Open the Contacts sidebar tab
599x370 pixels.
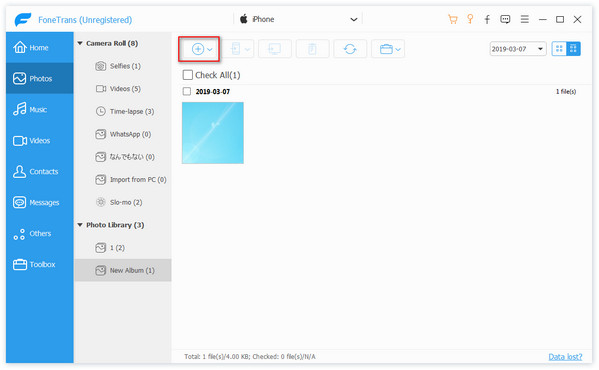[40, 171]
